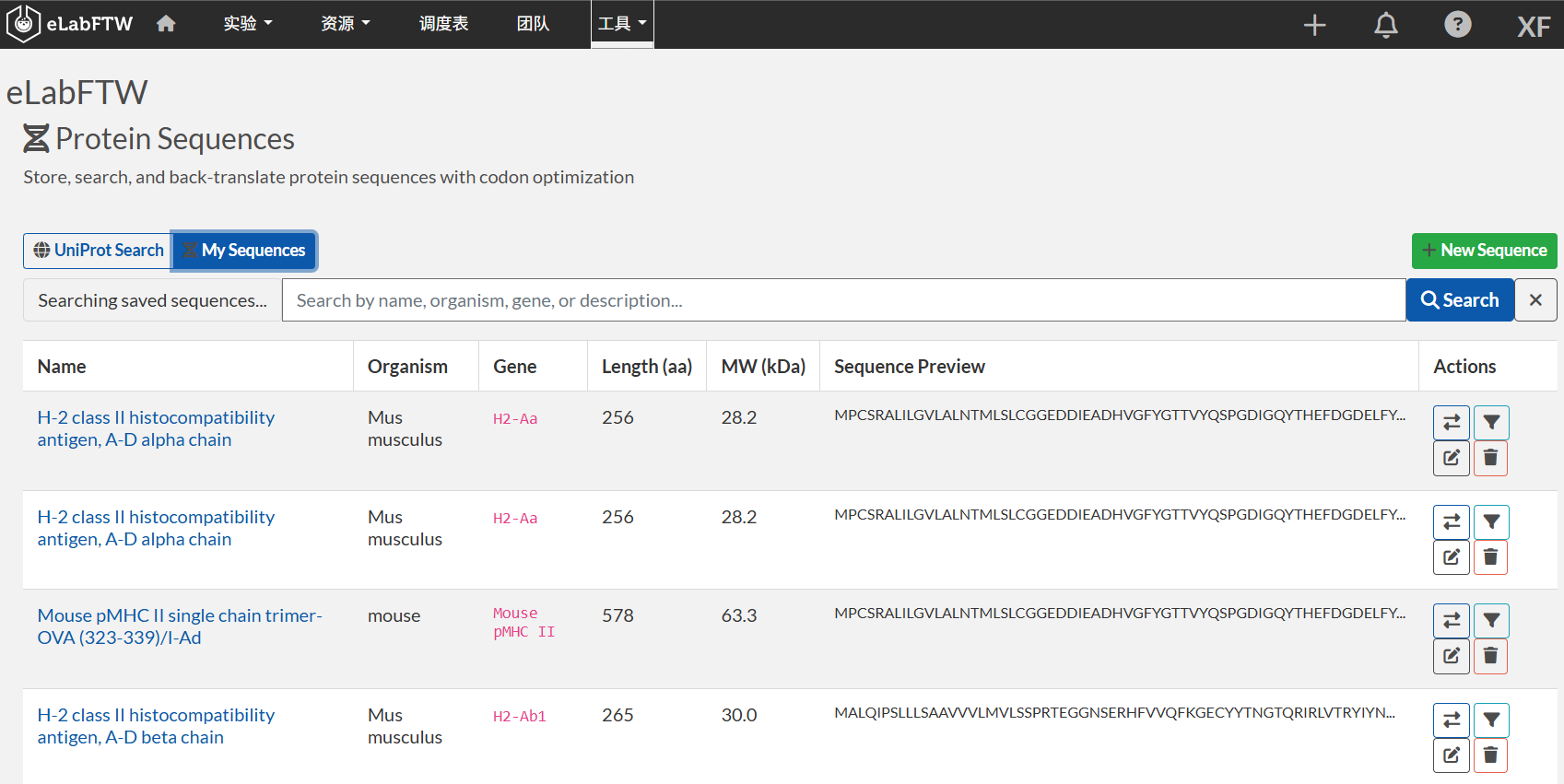Open the XF user menu
This screenshot has height=784, width=1564.
coord(1535,27)
